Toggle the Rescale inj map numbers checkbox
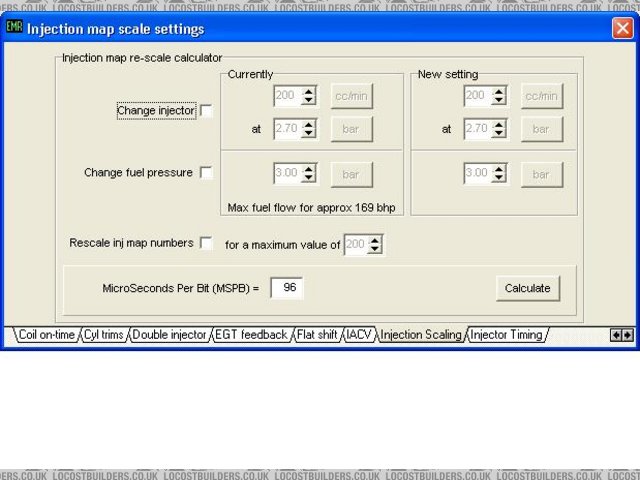Image resolution: width=640 pixels, height=480 pixels. click(207, 243)
